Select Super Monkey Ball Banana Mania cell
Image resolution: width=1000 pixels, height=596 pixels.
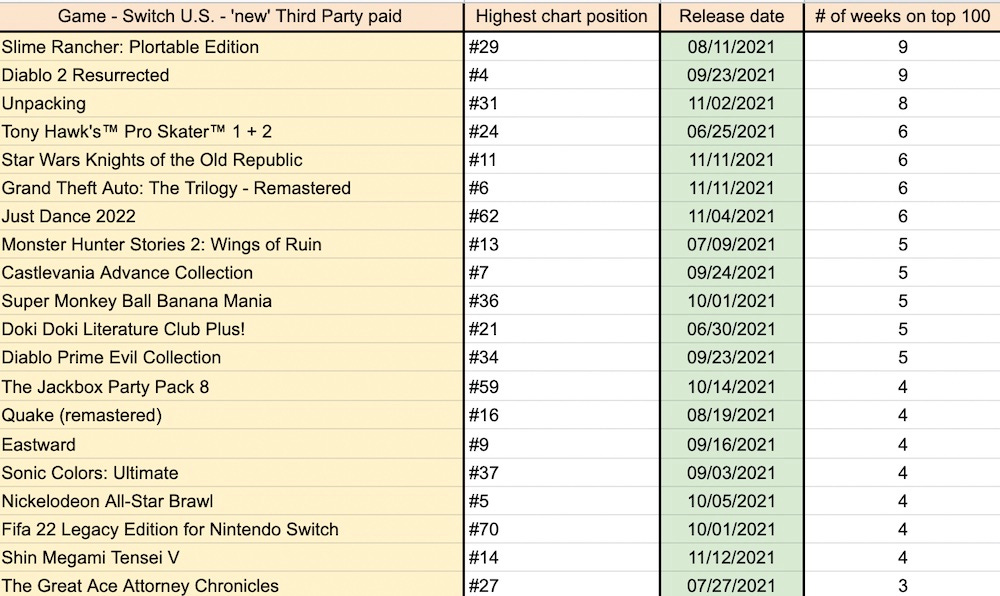click(231, 301)
